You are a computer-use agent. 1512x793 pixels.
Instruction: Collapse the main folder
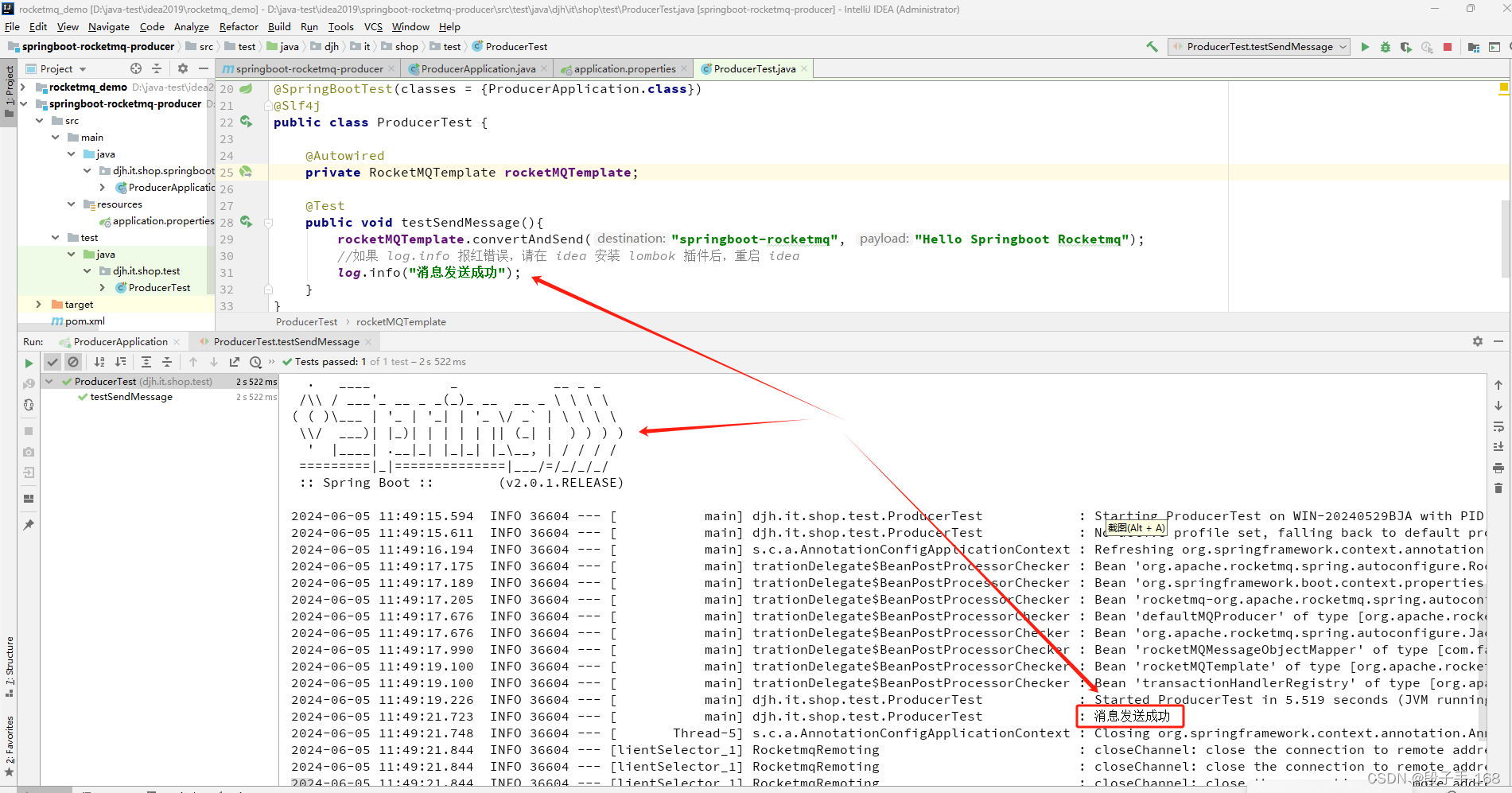(x=55, y=137)
